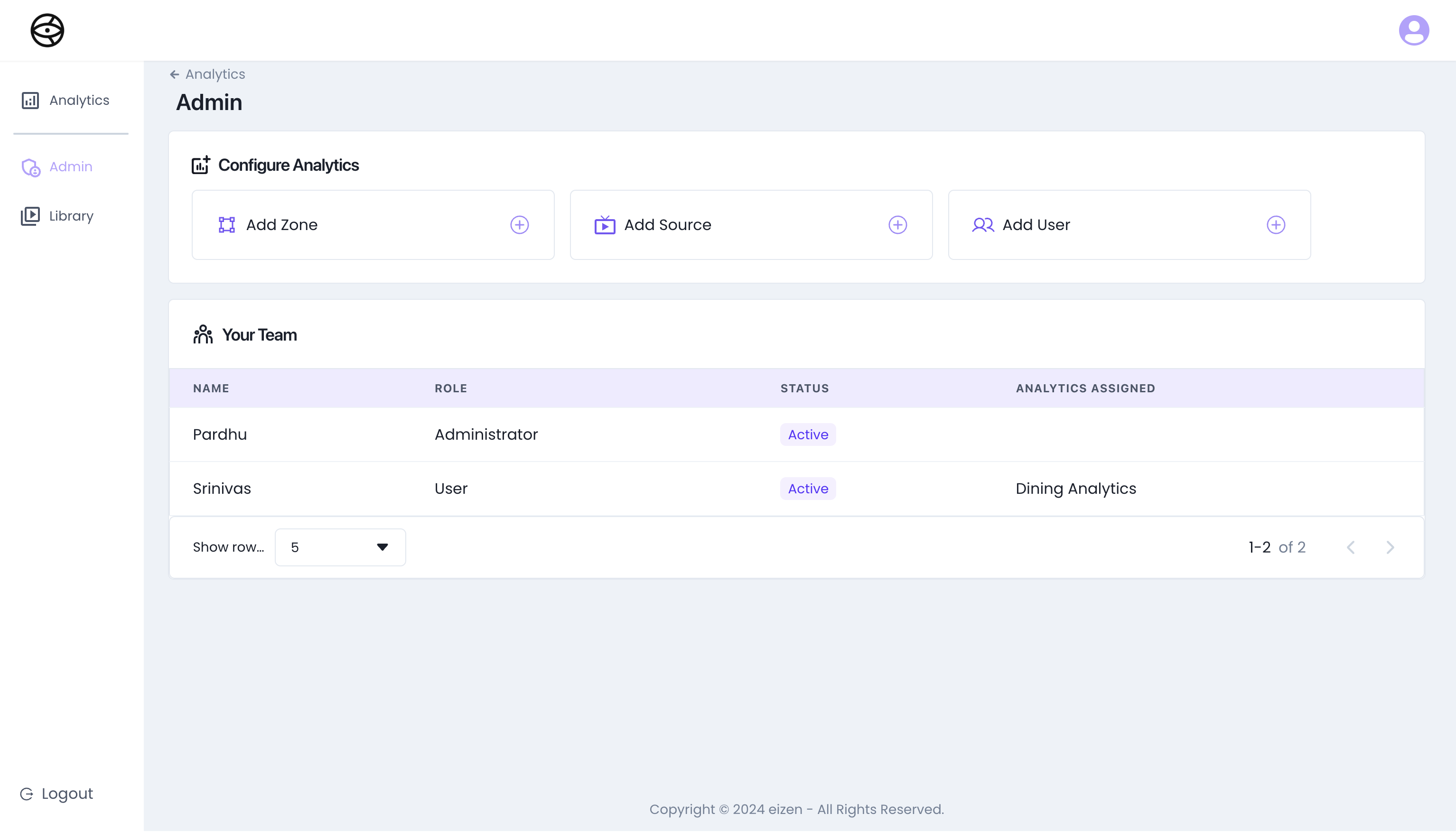Click the Admin page heading
This screenshot has width=1456, height=832.
click(x=209, y=102)
